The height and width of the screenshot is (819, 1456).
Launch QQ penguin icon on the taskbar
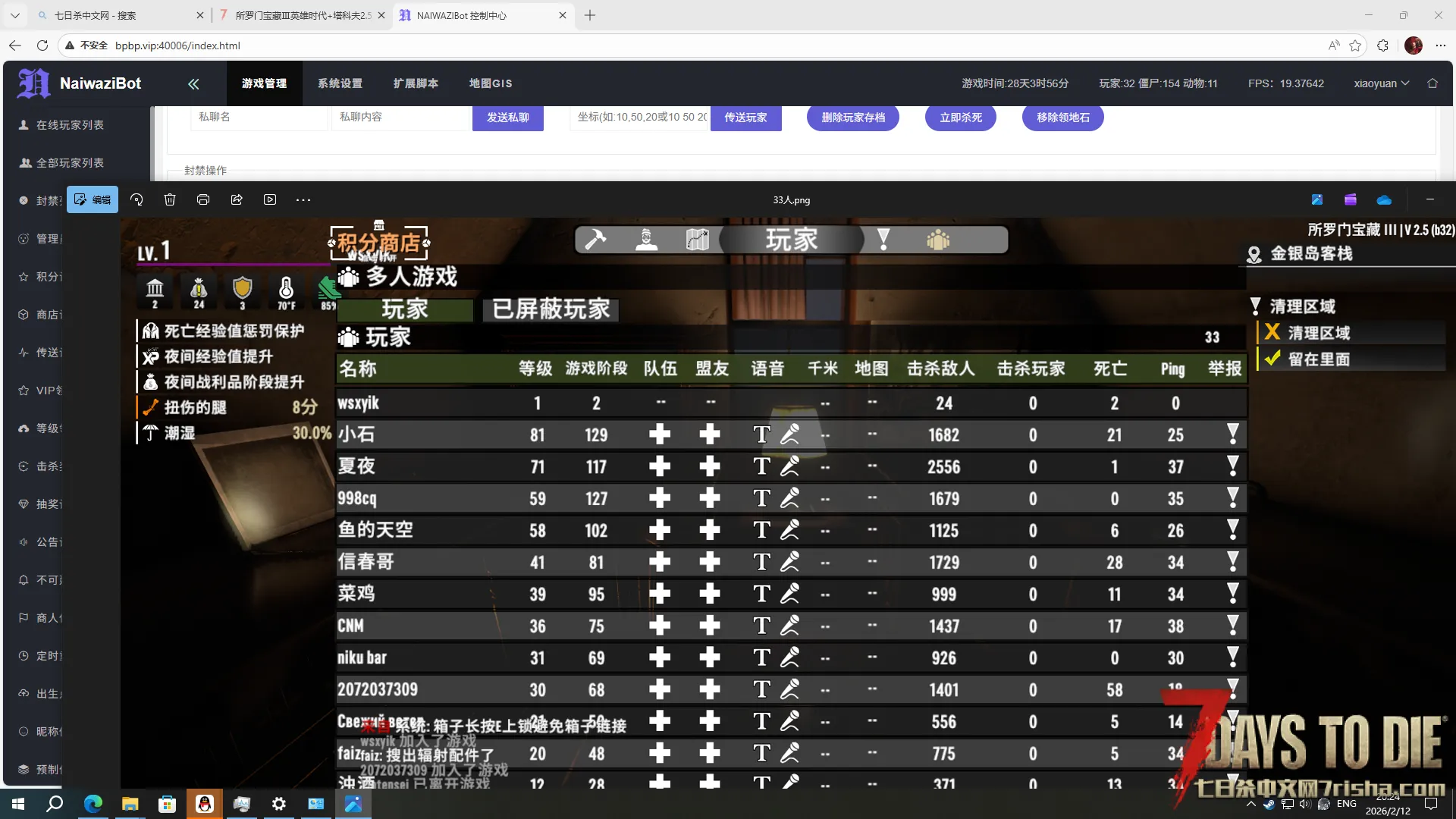click(204, 804)
